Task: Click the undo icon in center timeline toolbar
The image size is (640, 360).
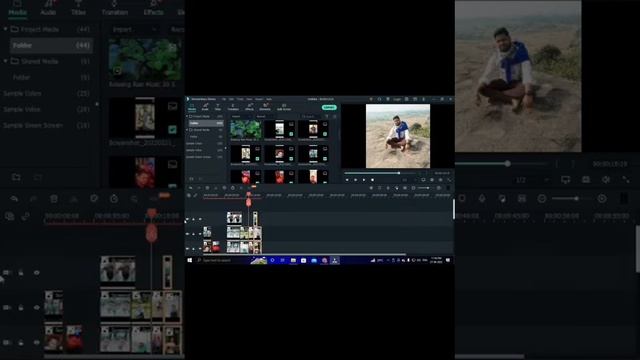Action: click(190, 188)
